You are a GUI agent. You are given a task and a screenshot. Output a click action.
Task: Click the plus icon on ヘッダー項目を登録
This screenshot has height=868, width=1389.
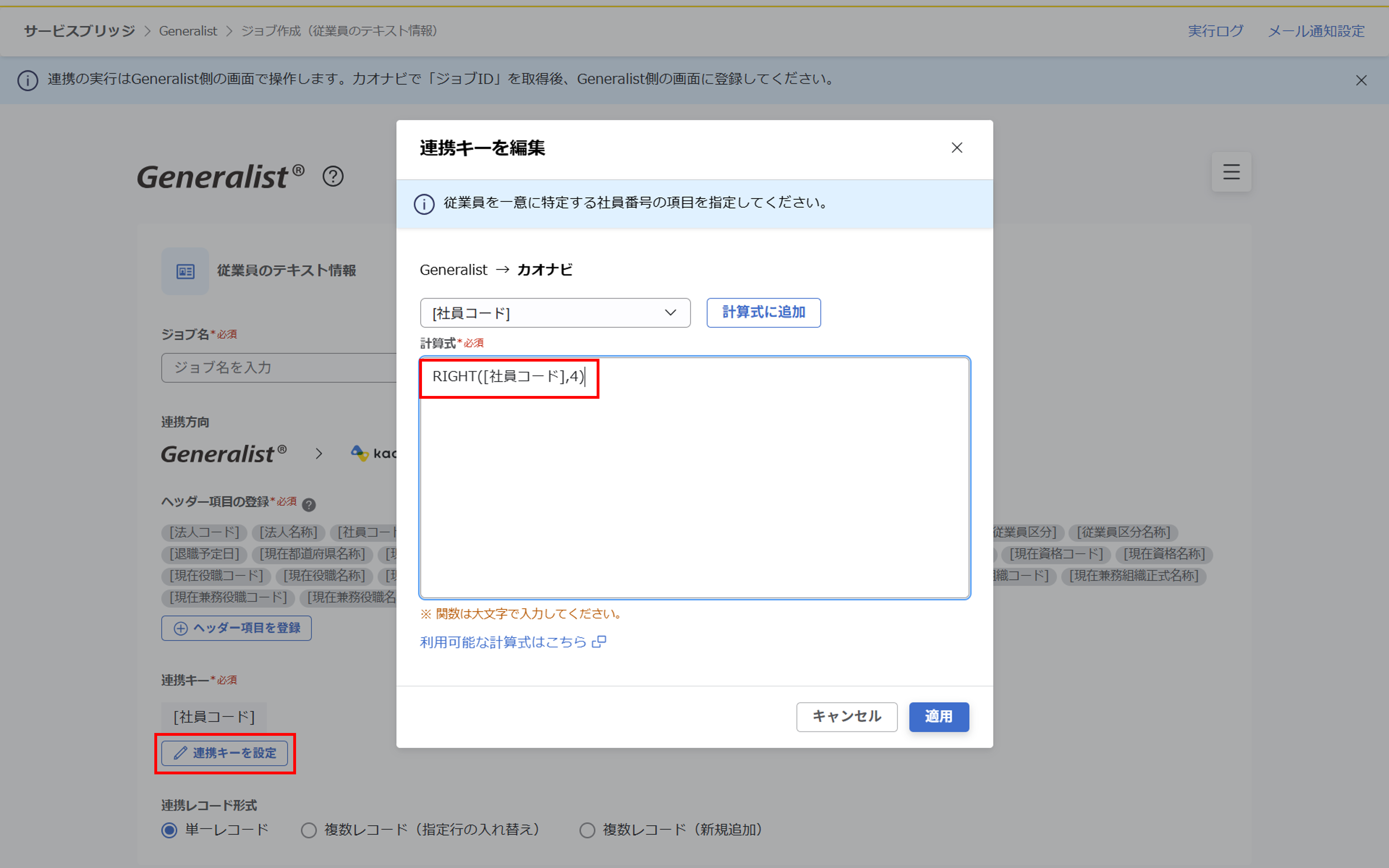(x=180, y=628)
